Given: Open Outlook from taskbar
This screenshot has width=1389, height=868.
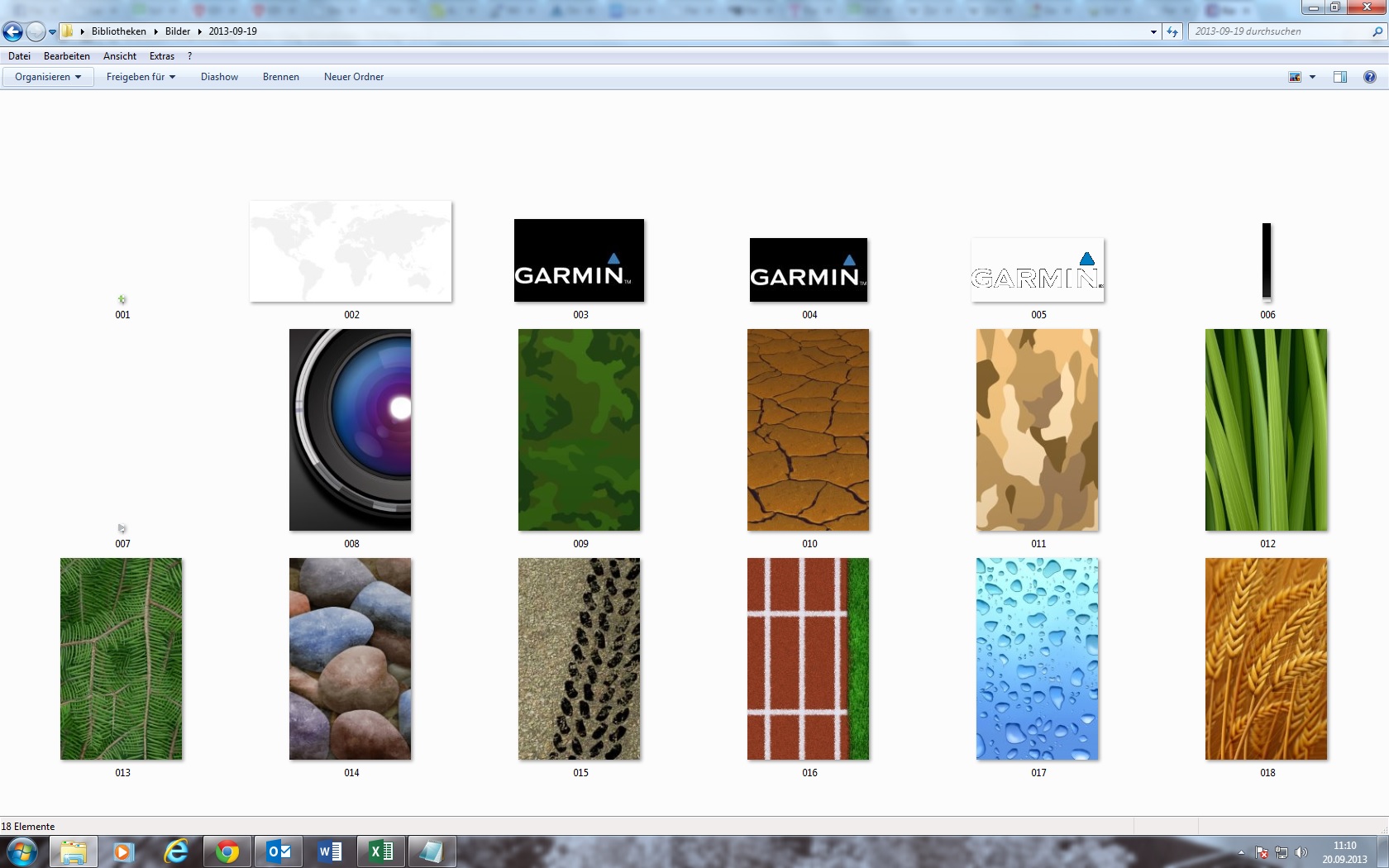Looking at the screenshot, I should (279, 851).
